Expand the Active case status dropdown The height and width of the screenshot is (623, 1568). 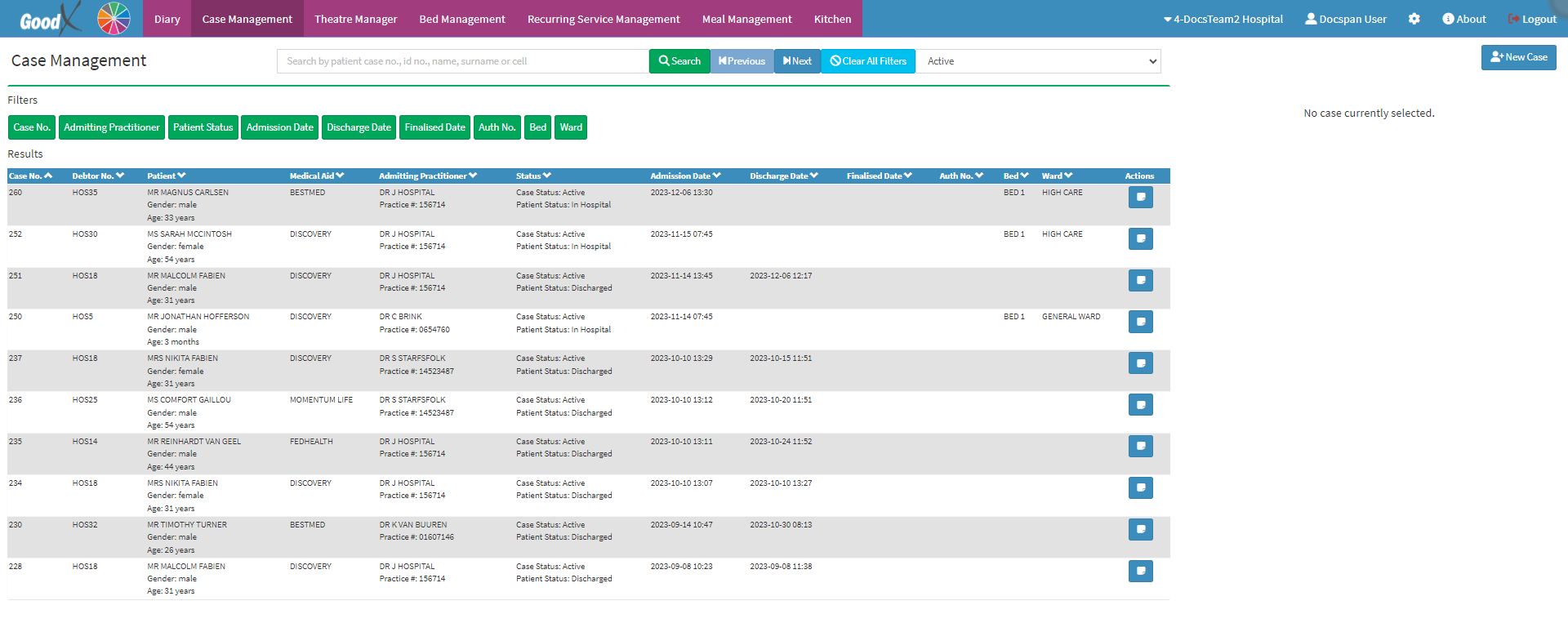[1038, 61]
